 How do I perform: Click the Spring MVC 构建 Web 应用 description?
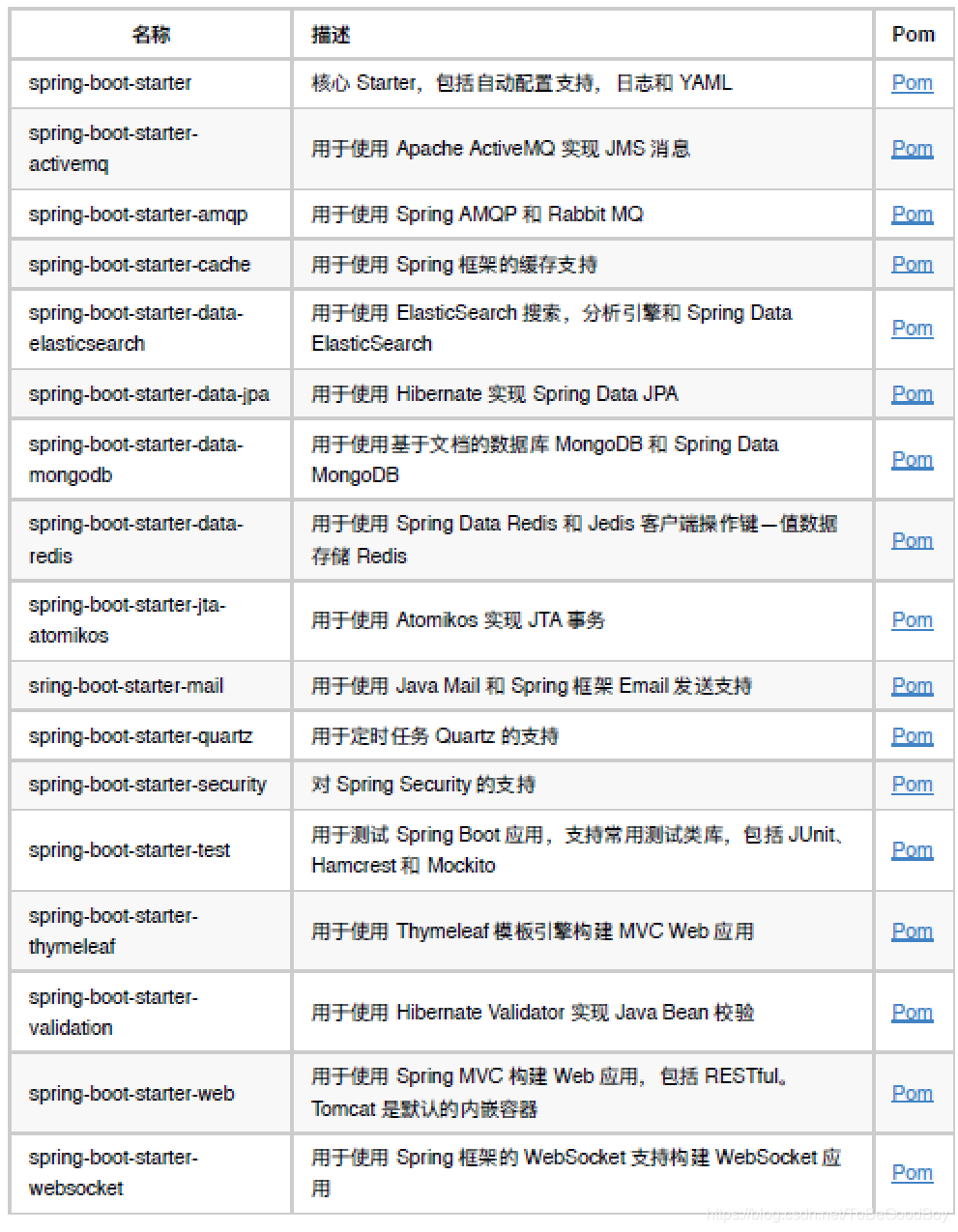click(x=583, y=1094)
